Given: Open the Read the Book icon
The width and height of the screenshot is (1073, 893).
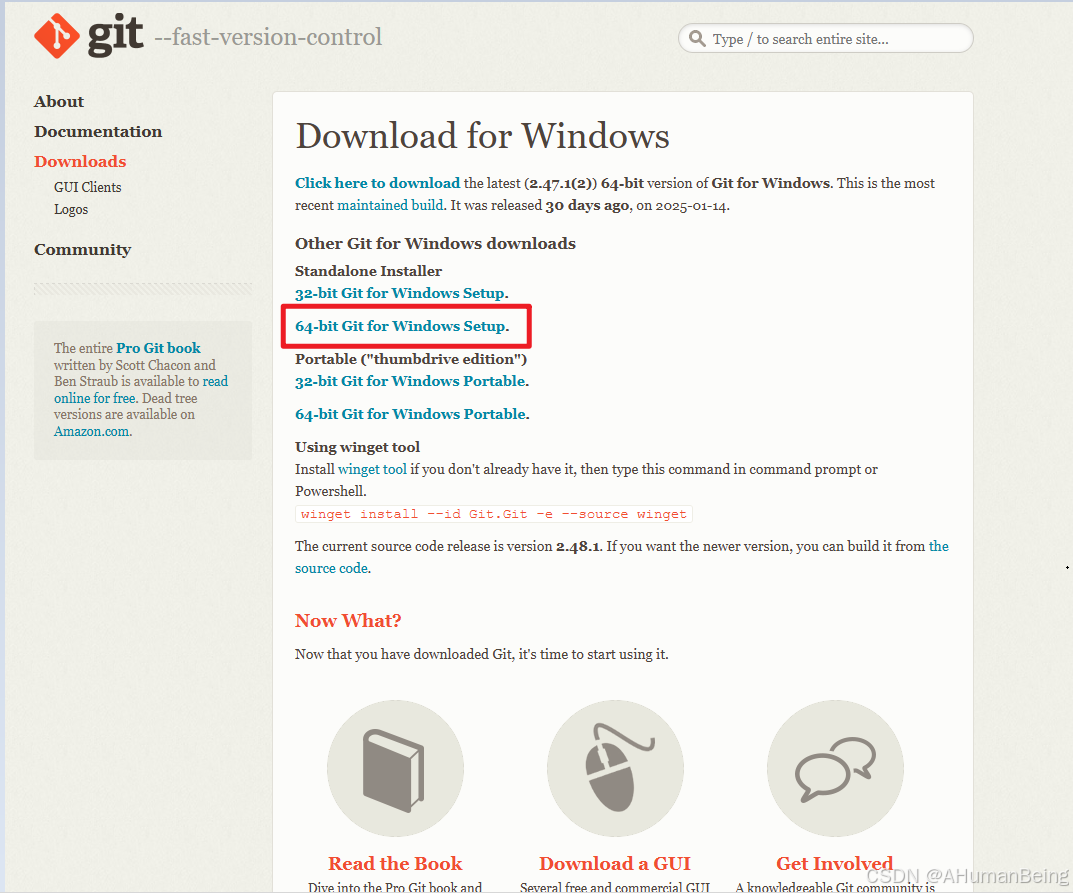Looking at the screenshot, I should click(x=396, y=768).
